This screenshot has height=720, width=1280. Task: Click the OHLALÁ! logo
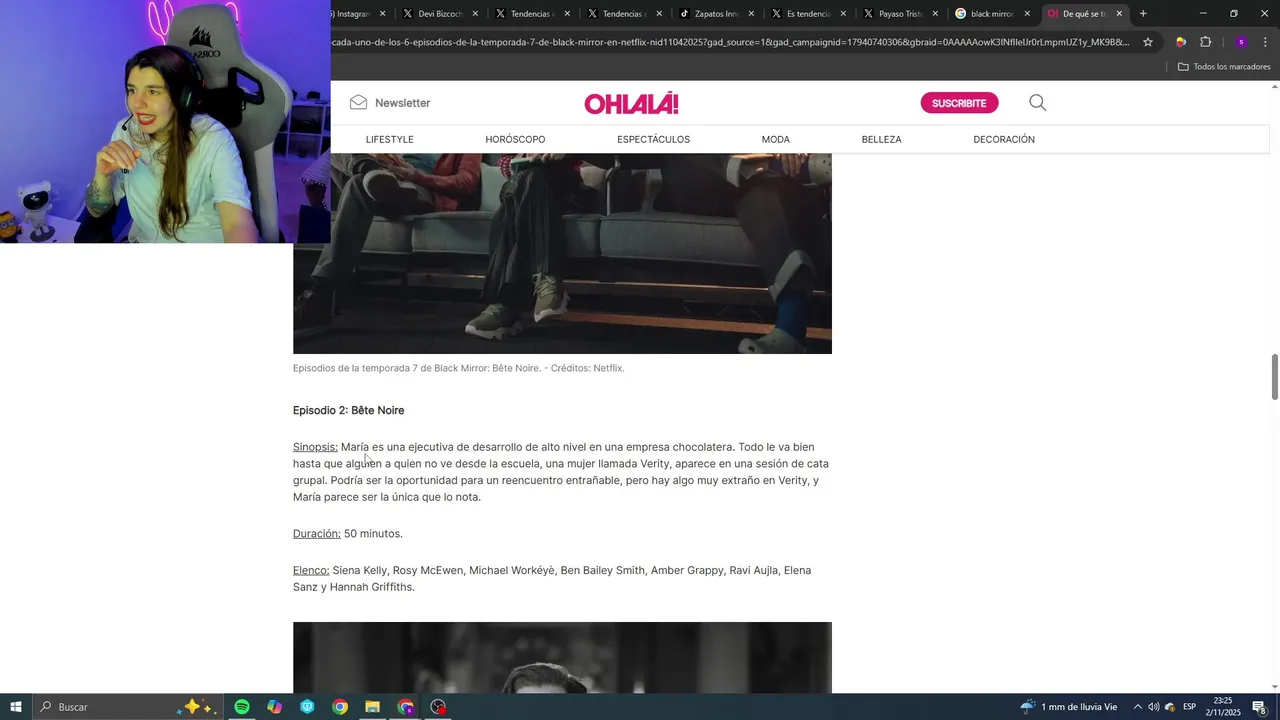pos(631,104)
